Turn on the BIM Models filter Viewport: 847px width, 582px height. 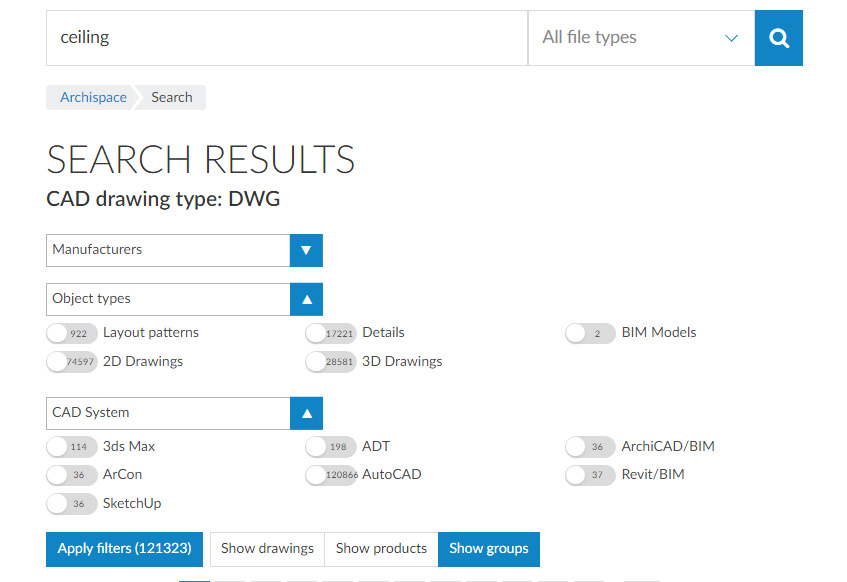point(590,333)
